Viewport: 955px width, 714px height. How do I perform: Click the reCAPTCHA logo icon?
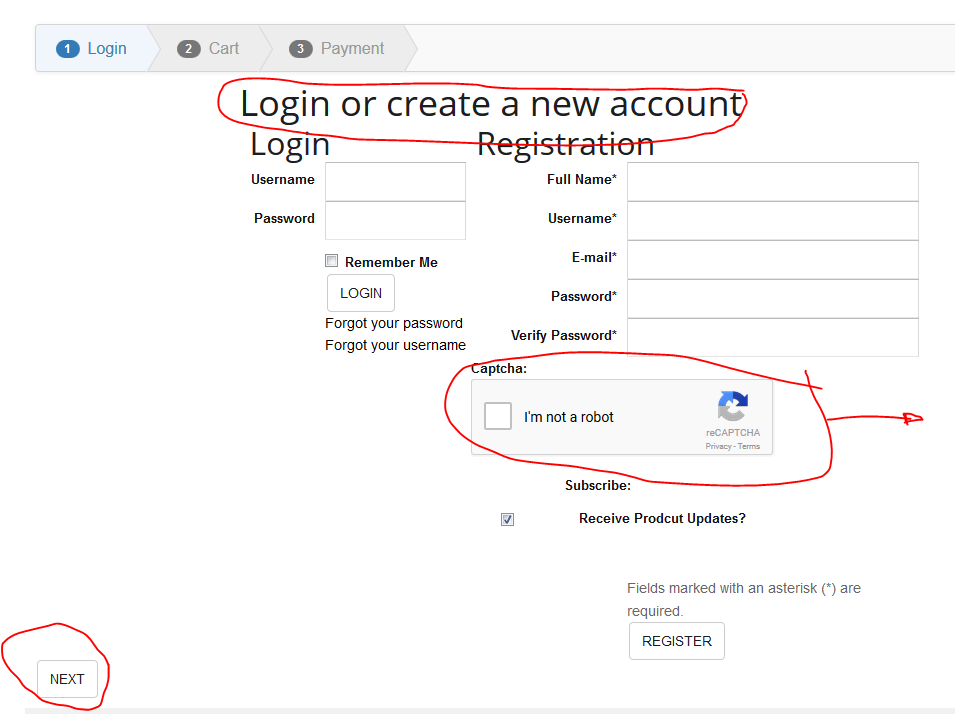click(x=732, y=407)
